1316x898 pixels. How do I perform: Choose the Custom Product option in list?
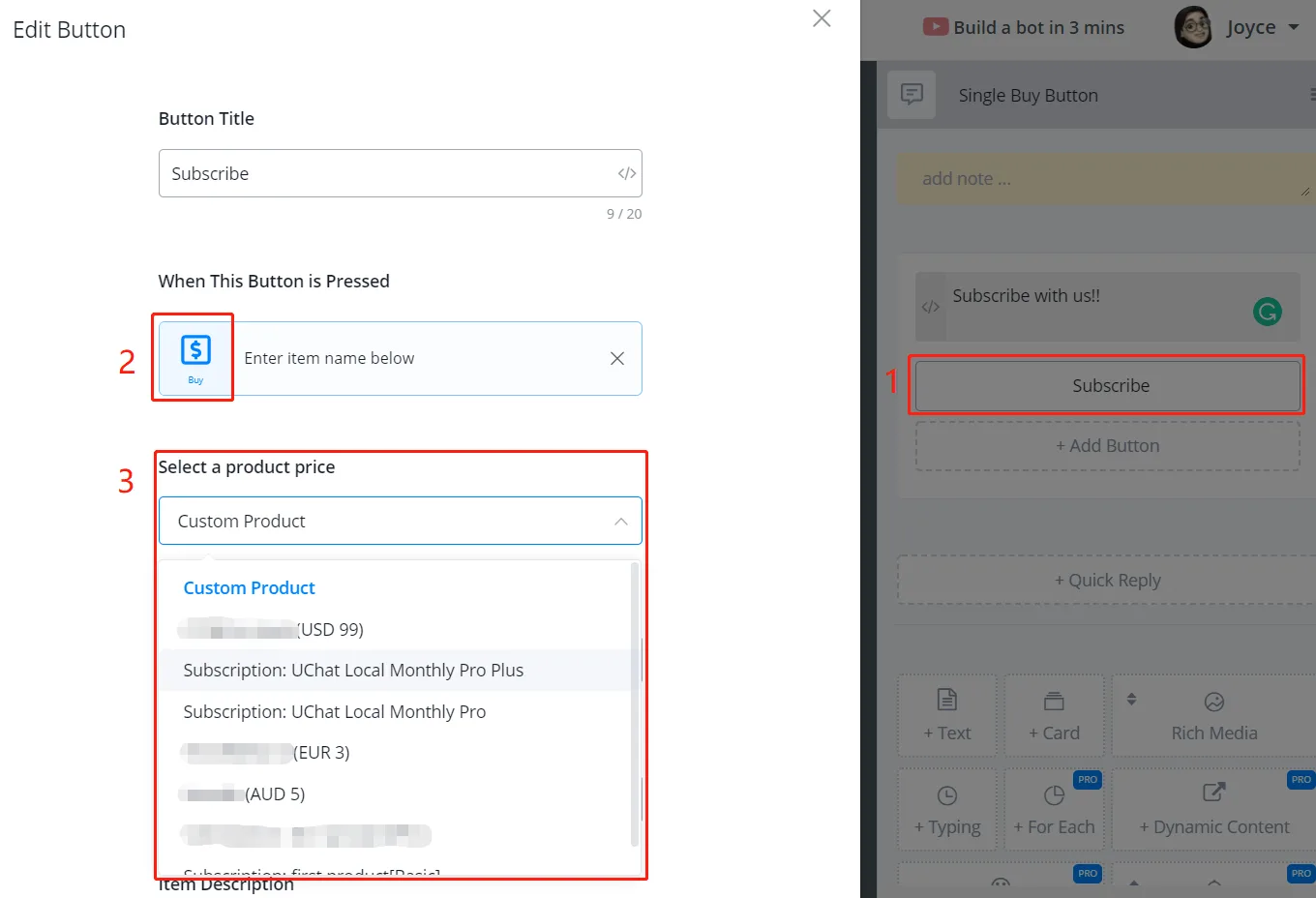pyautogui.click(x=250, y=587)
